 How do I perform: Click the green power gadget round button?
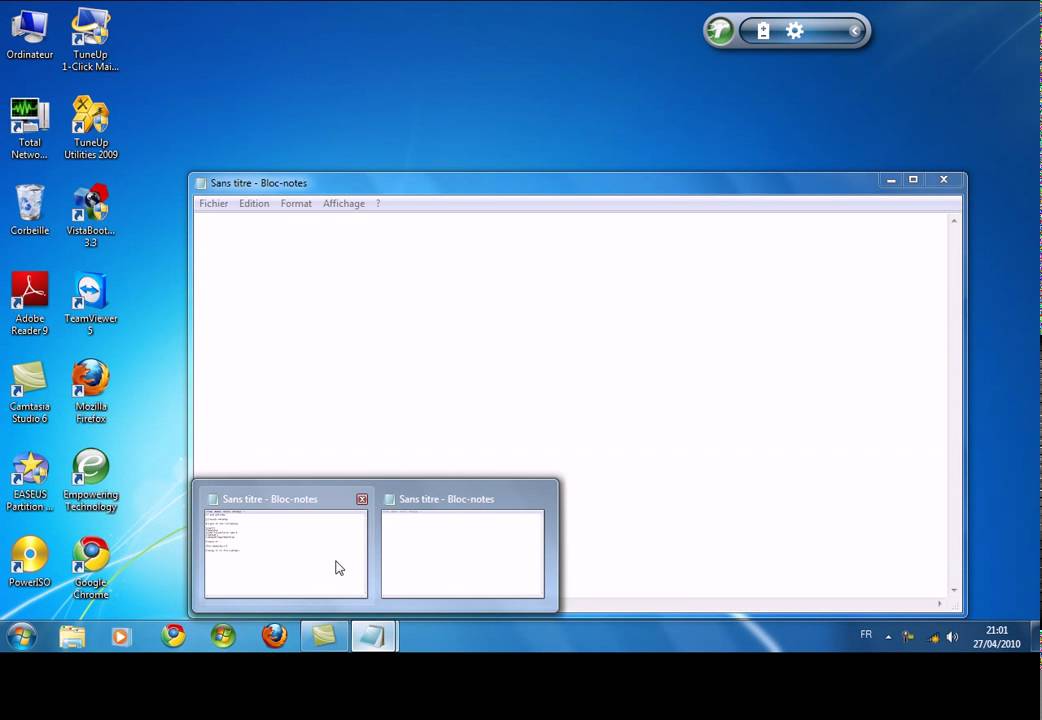pyautogui.click(x=720, y=31)
